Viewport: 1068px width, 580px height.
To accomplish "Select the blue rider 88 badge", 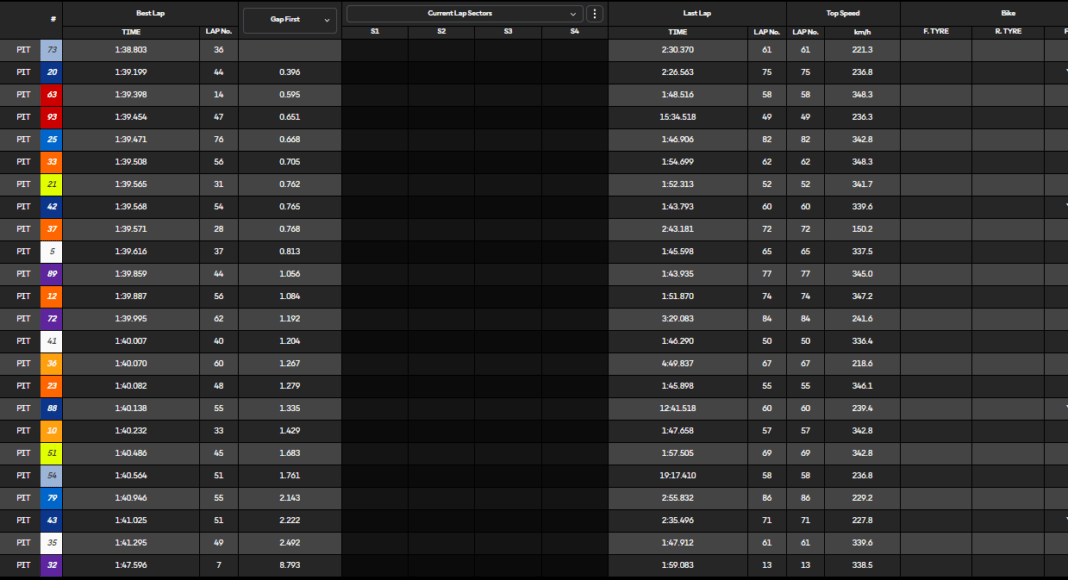I will click(51, 408).
